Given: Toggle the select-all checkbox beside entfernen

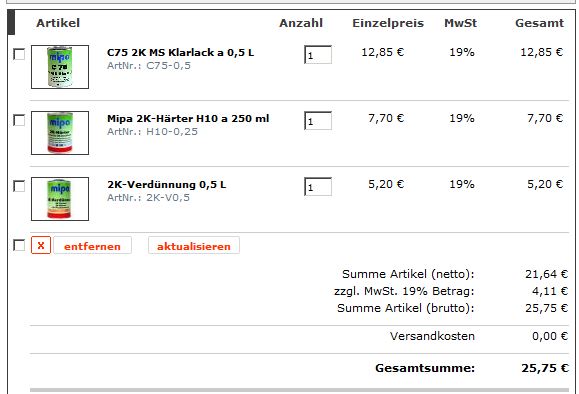Looking at the screenshot, I should coord(19,245).
